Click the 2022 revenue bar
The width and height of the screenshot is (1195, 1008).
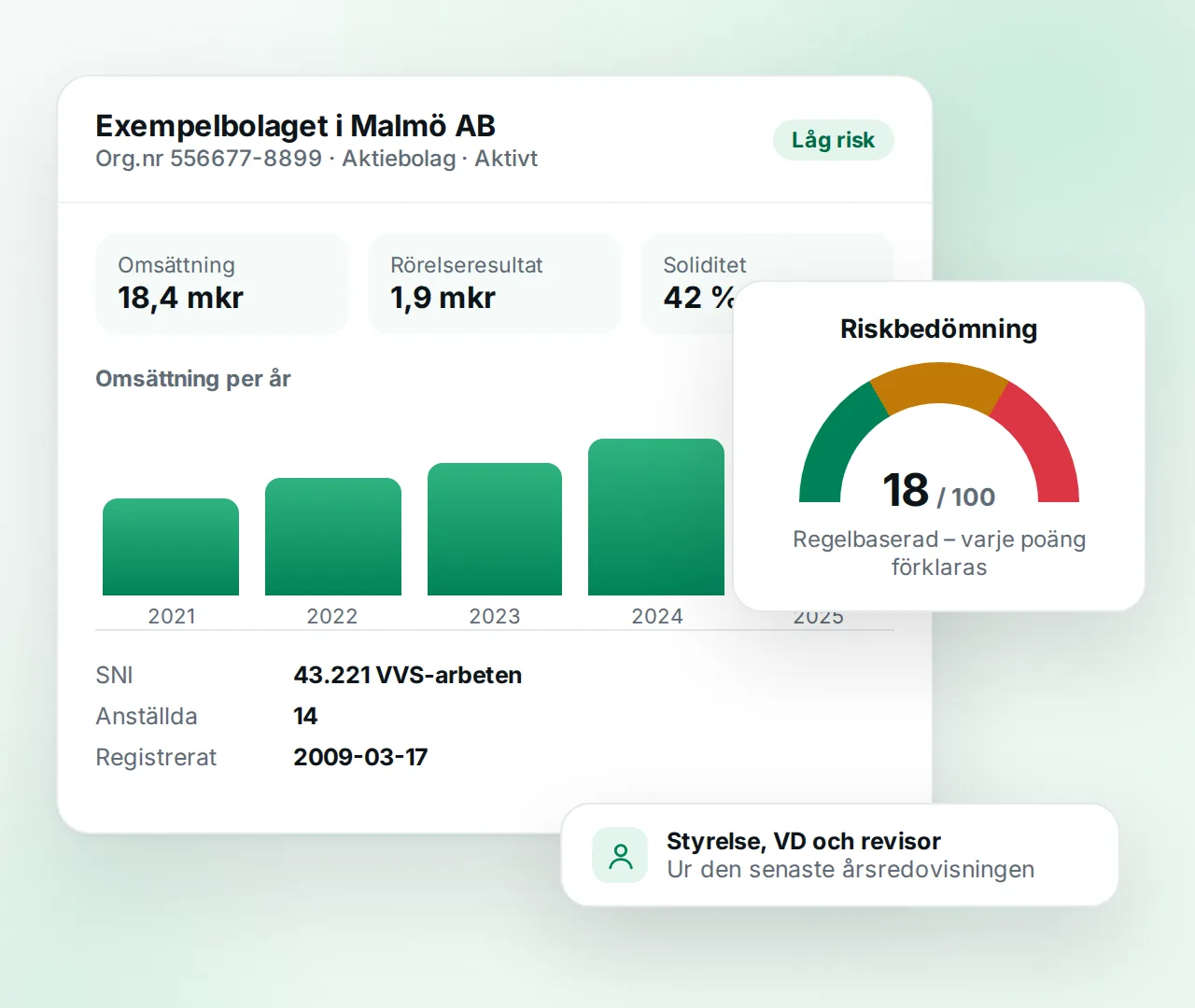tap(333, 537)
